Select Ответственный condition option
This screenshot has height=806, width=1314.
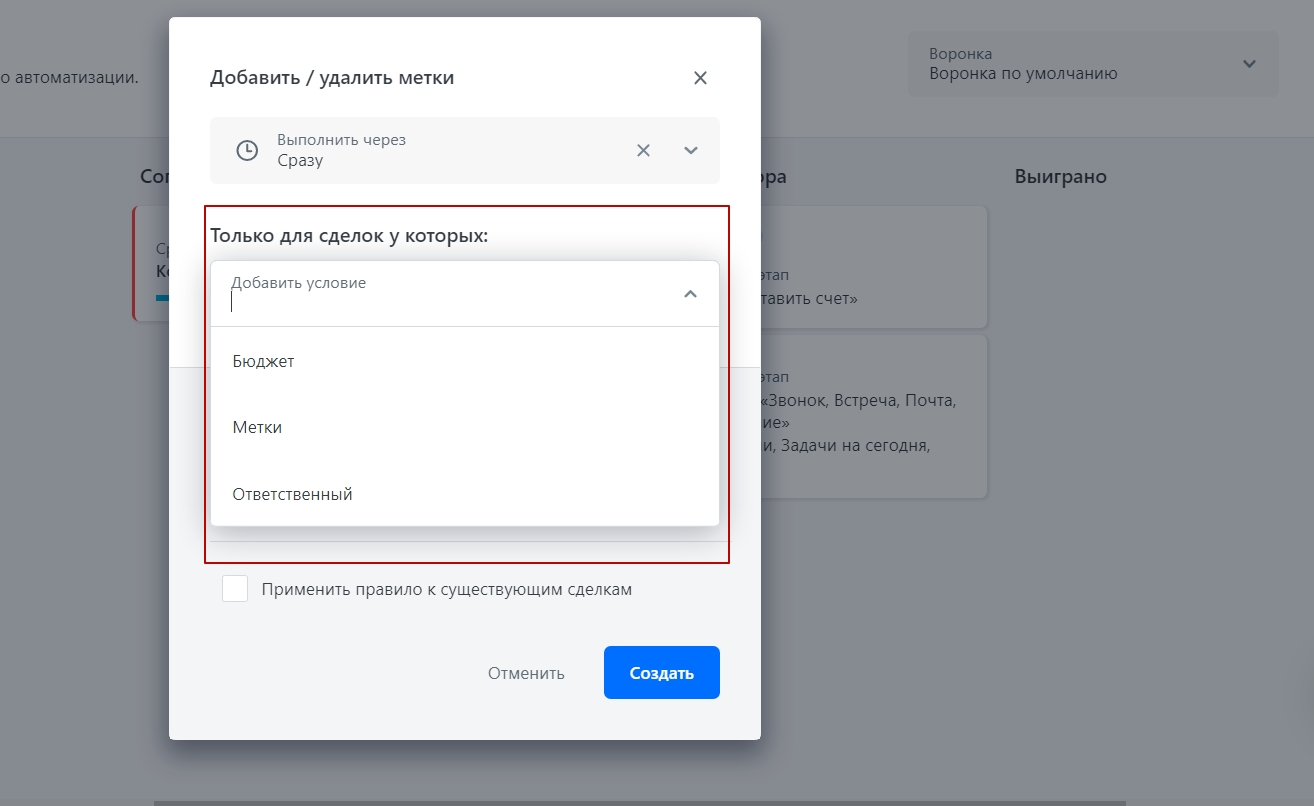[465, 494]
